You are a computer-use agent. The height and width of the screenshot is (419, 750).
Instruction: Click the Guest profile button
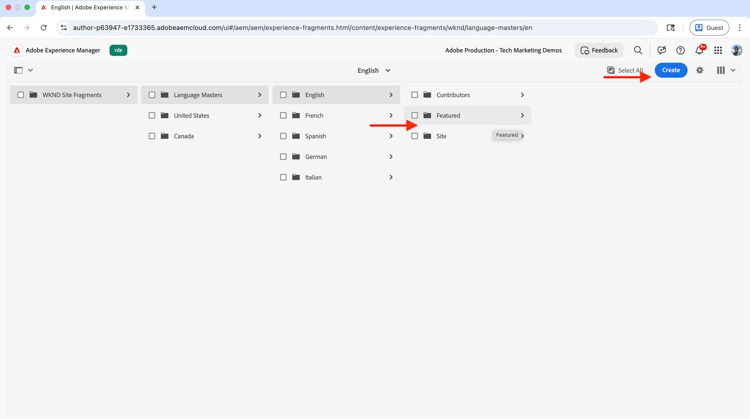click(709, 28)
